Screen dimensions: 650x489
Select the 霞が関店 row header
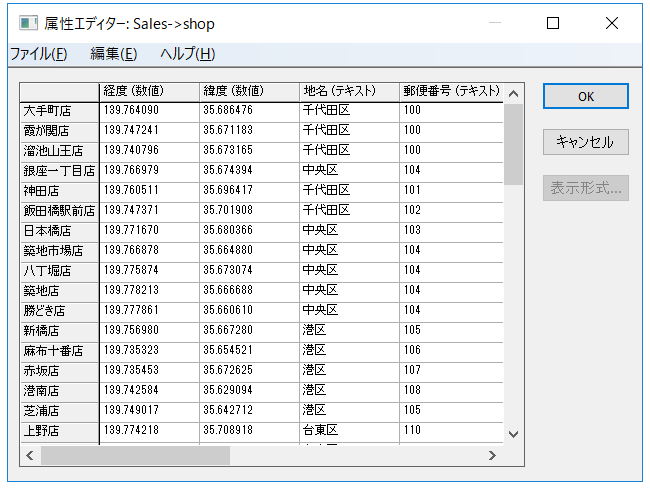pyautogui.click(x=59, y=132)
